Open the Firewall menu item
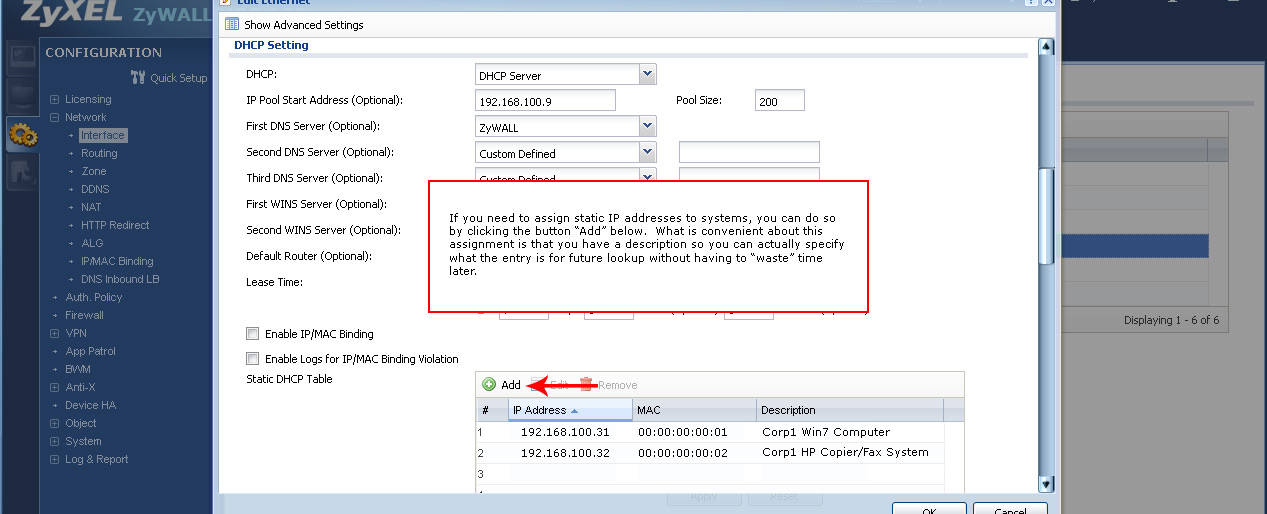 pos(84,315)
